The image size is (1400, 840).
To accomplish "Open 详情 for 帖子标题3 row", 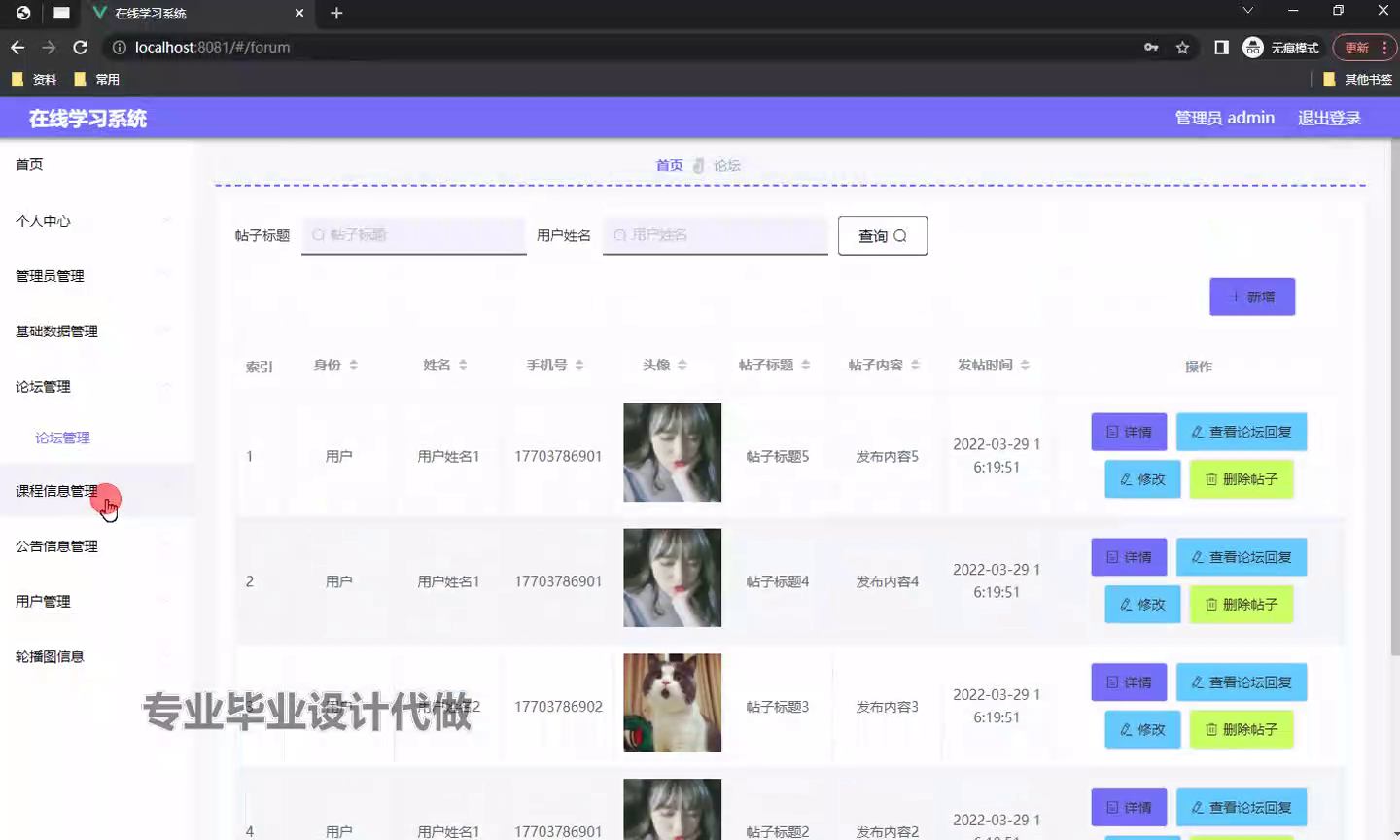I will click(x=1129, y=682).
